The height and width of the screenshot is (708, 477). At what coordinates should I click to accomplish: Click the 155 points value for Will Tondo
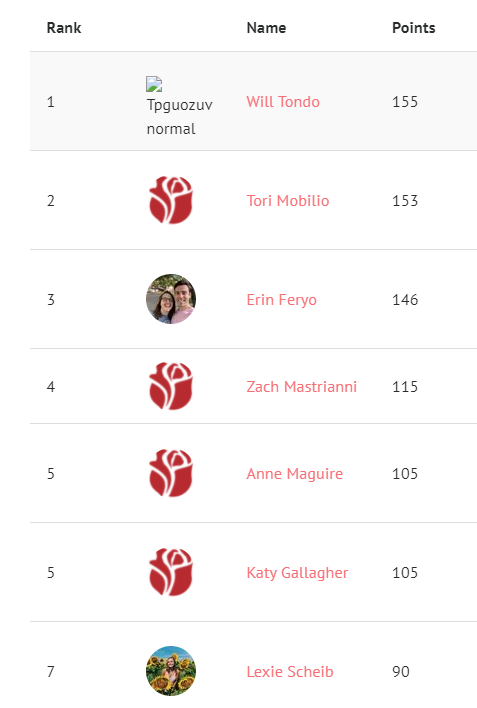[x=405, y=102]
